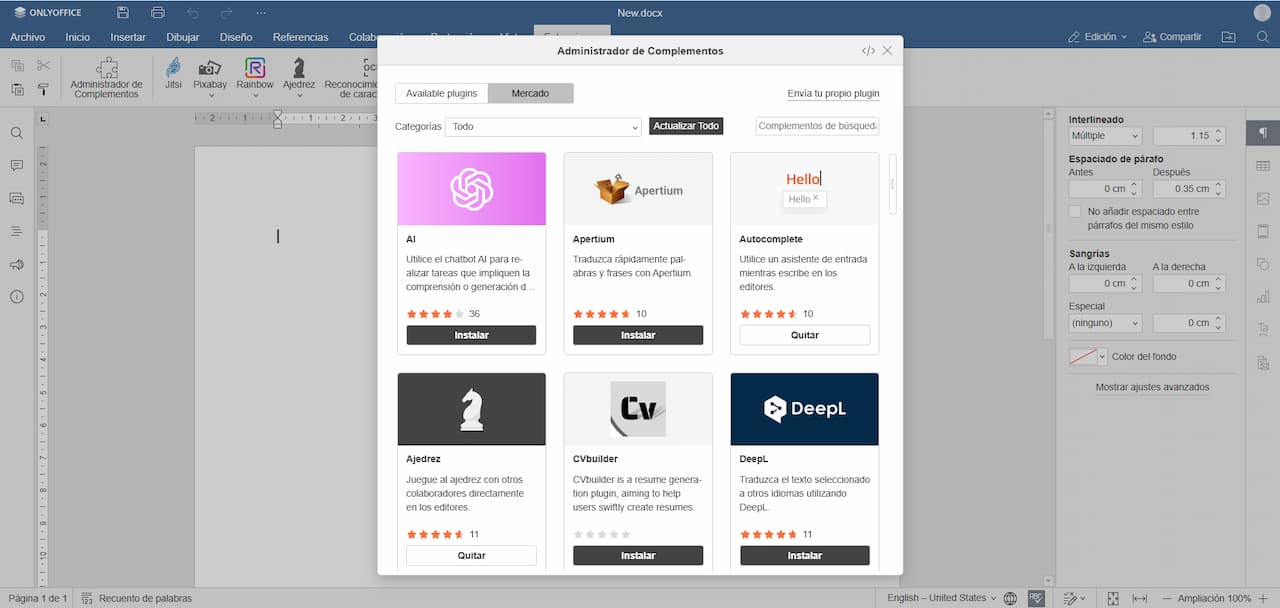Switch to the Insertar tab

128,37
